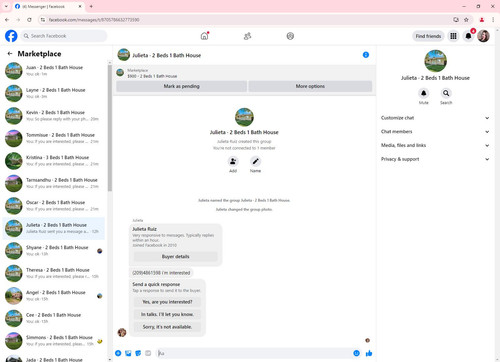Select Julieta - 2 Beds 1 Bath House chat

tap(54, 228)
